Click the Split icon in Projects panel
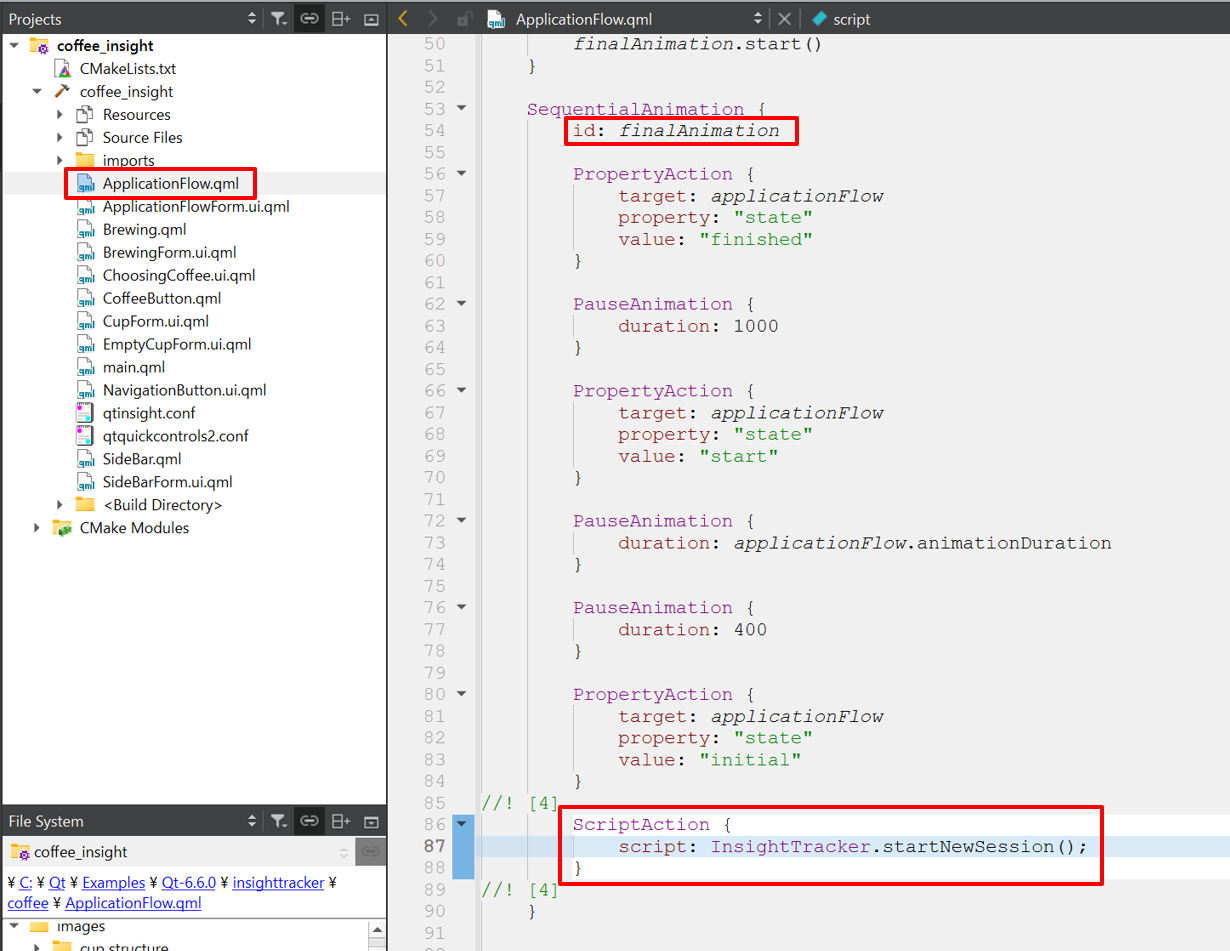 tap(341, 19)
